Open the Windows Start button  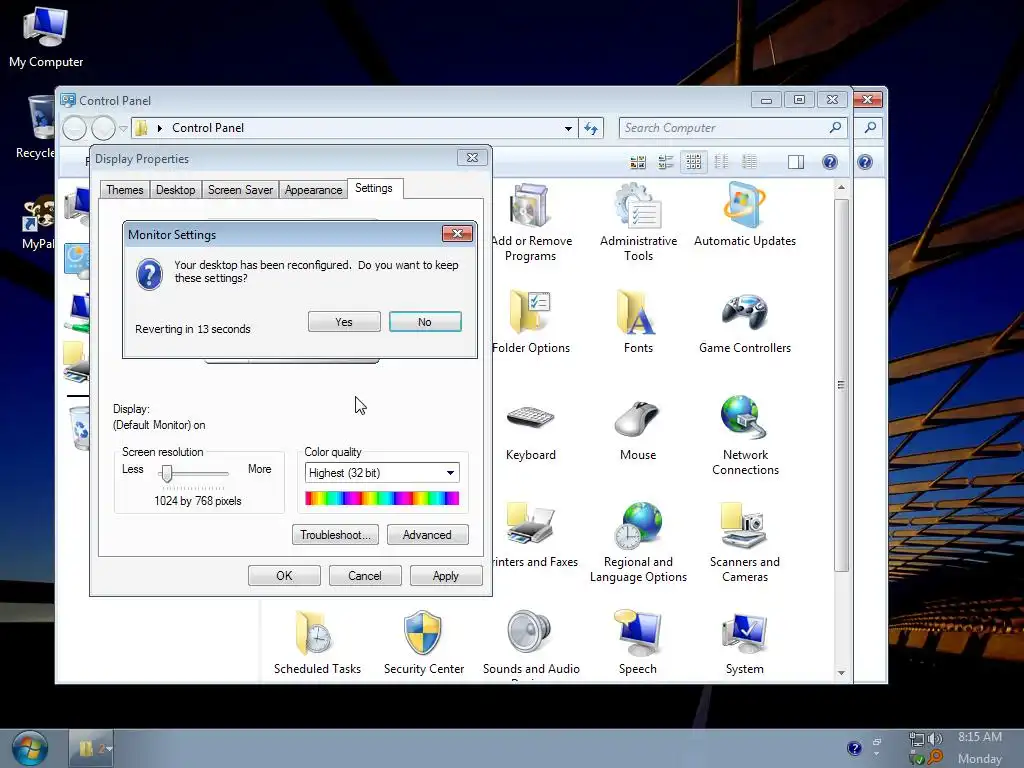pyautogui.click(x=29, y=748)
